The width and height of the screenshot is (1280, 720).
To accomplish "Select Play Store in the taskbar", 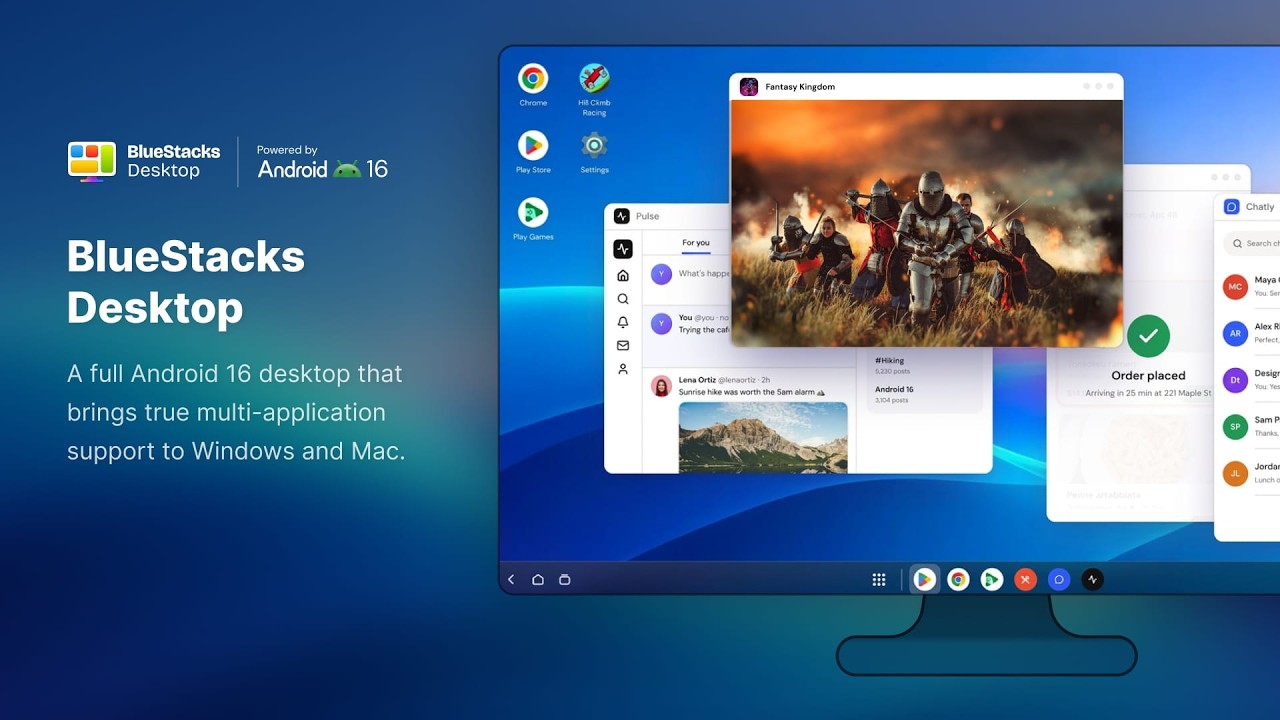I will click(924, 579).
